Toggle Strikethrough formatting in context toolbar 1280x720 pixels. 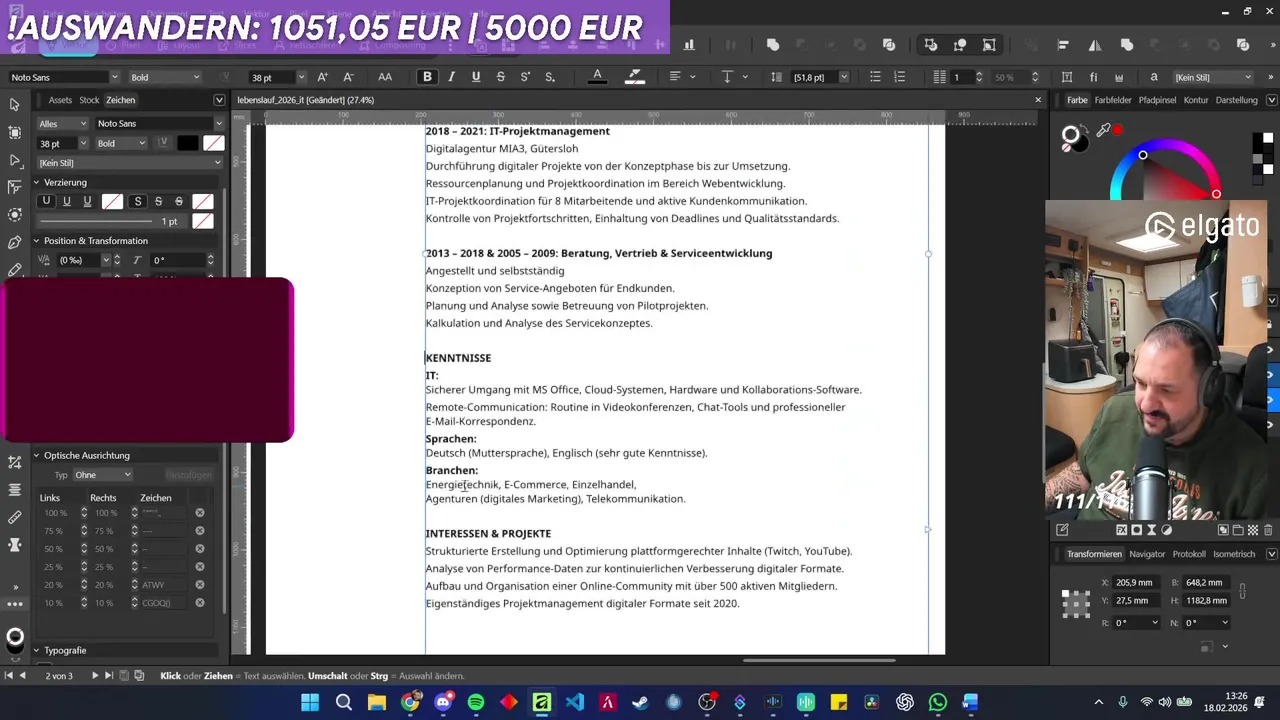click(500, 77)
